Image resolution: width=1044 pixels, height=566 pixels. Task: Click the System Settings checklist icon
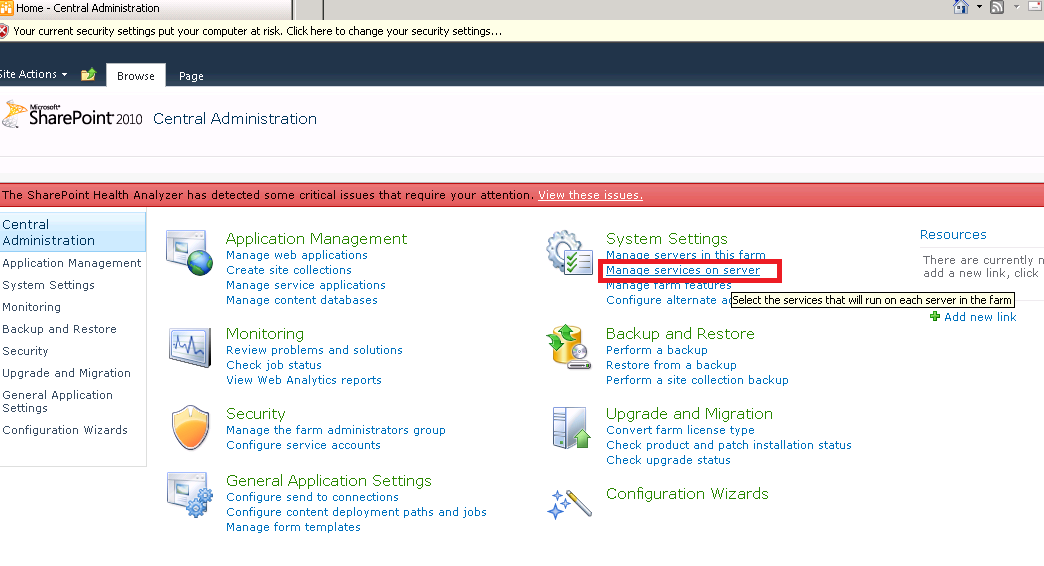[x=569, y=253]
